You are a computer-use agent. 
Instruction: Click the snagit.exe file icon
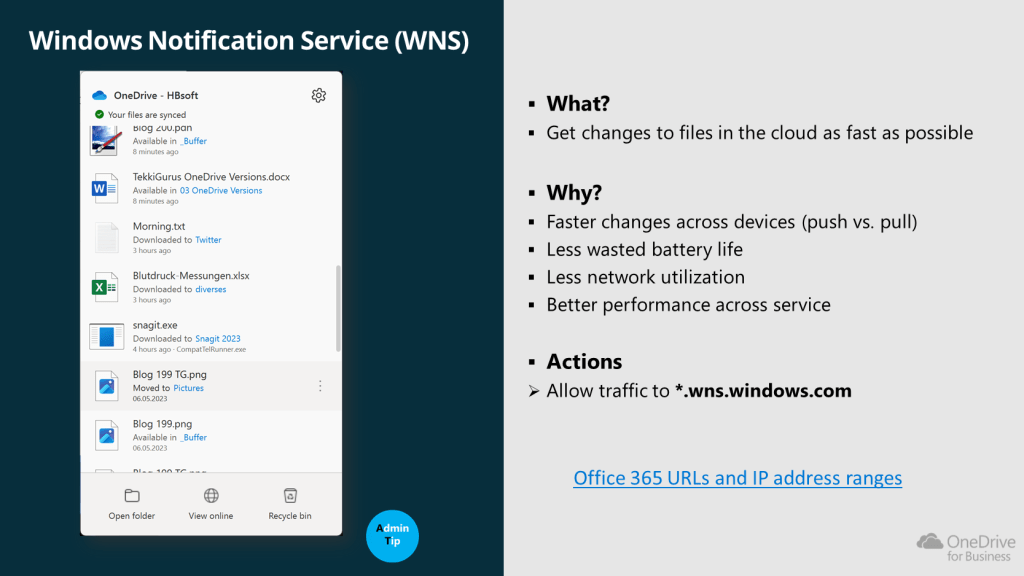(x=105, y=336)
